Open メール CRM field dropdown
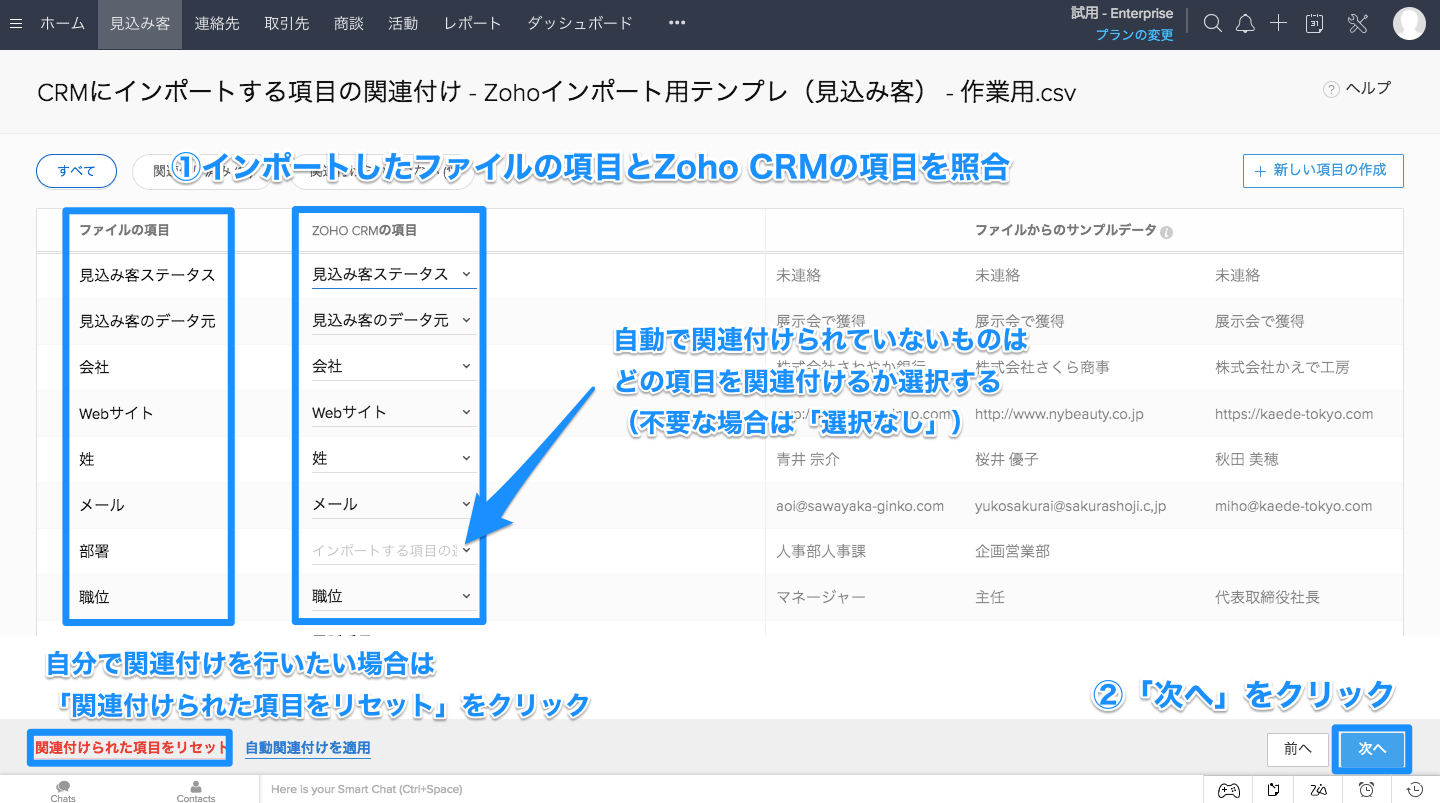 point(394,504)
